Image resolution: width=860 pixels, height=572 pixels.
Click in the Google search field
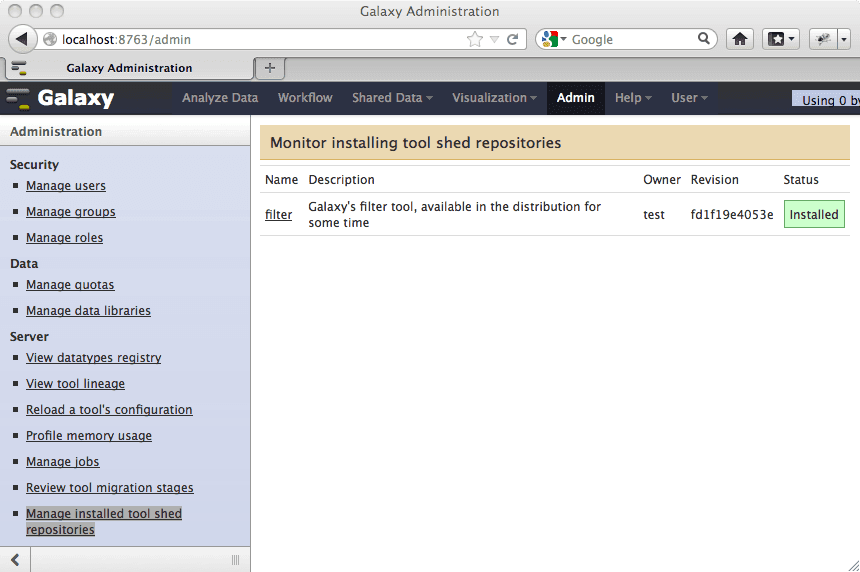630,40
